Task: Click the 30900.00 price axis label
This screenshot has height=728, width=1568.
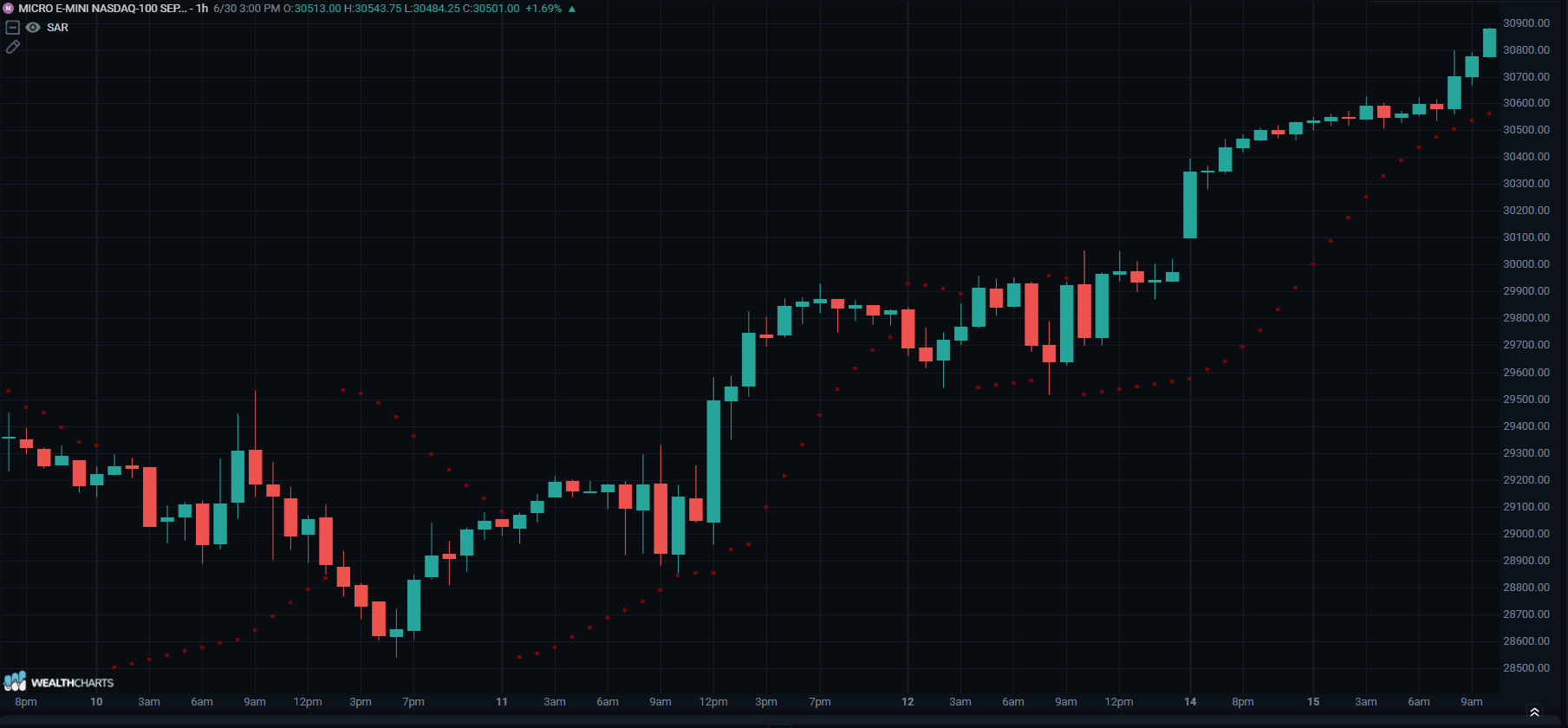Action: (1526, 23)
